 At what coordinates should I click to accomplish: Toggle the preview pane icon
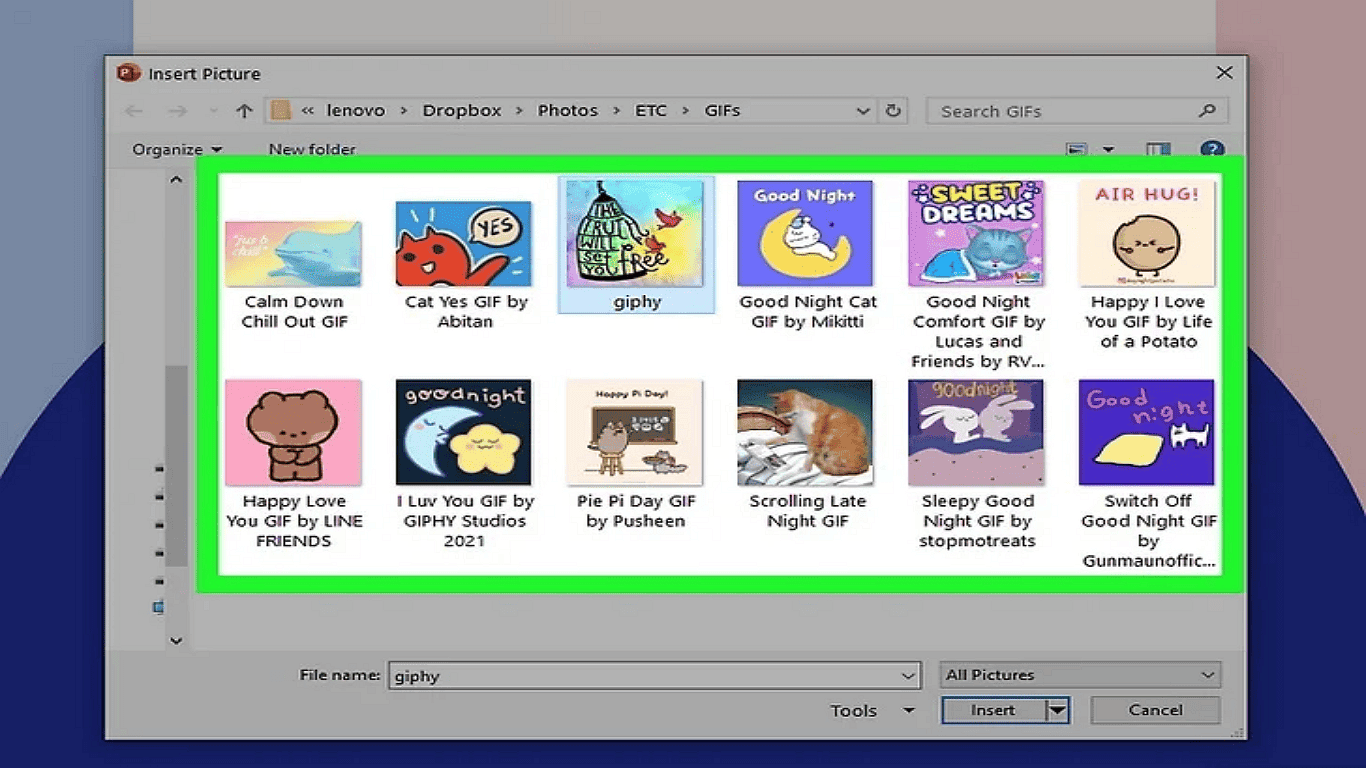1158,150
